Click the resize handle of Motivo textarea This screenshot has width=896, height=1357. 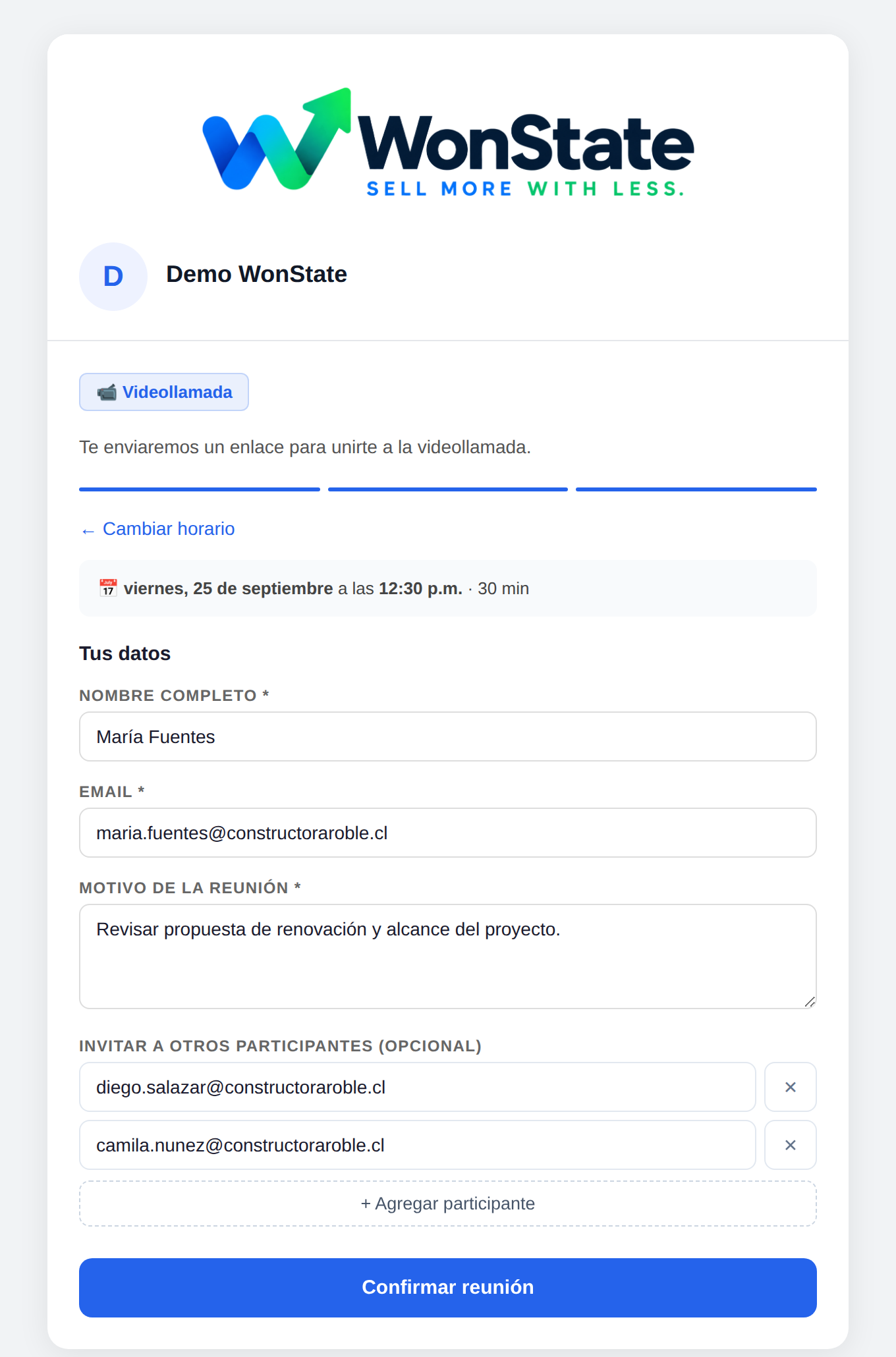pos(810,1002)
